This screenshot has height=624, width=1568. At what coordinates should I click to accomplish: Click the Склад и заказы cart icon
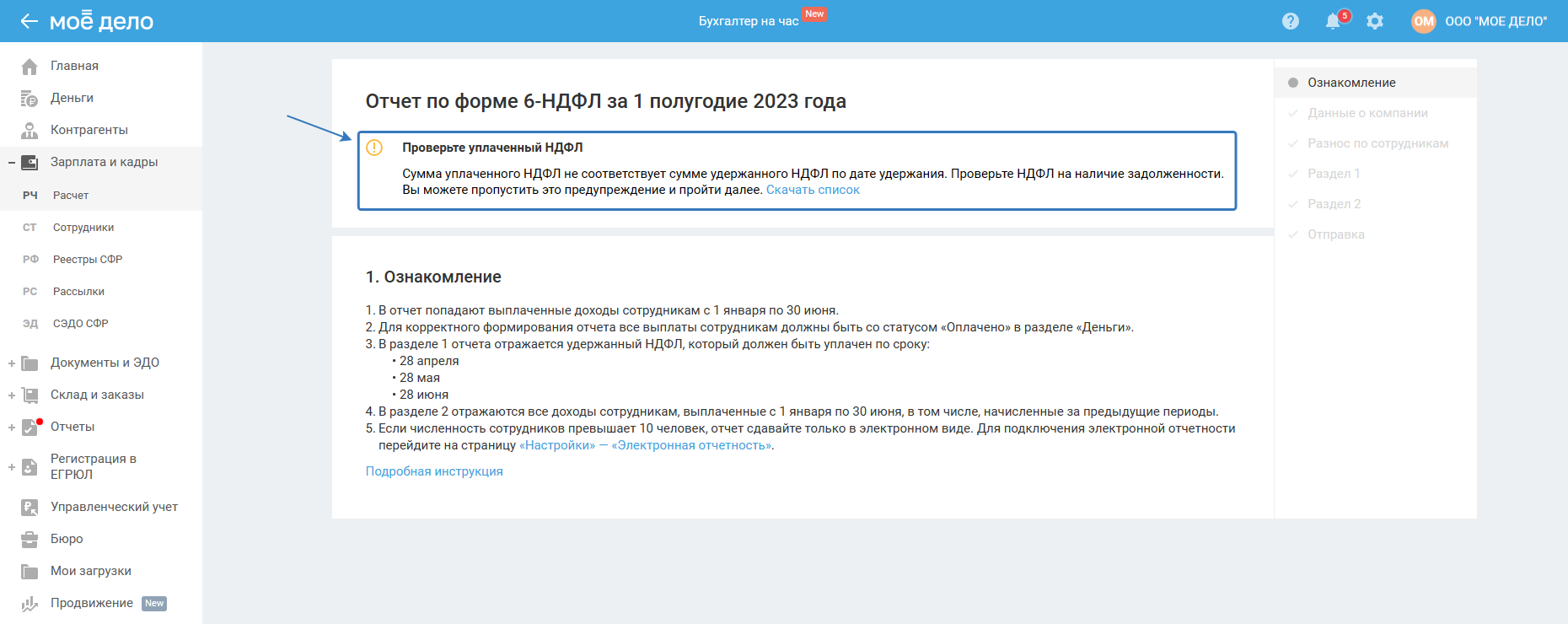[x=30, y=395]
